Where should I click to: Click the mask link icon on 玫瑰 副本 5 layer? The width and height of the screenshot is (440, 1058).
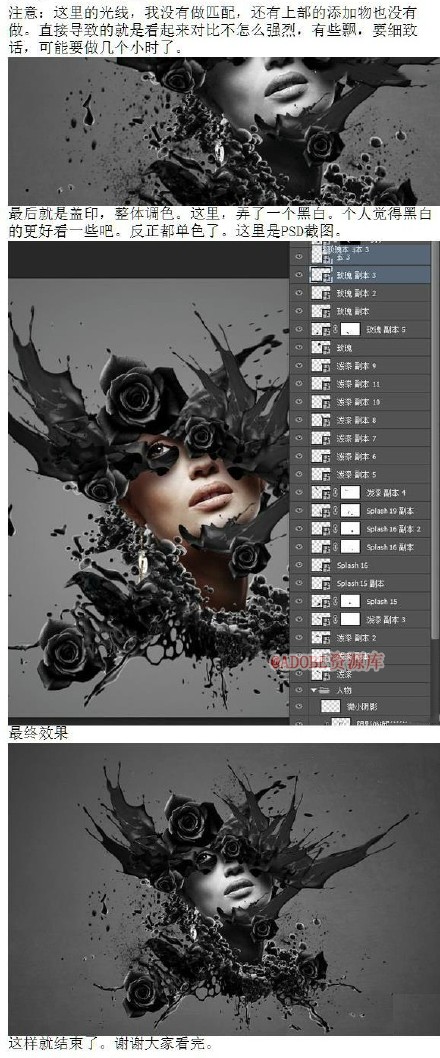point(333,329)
